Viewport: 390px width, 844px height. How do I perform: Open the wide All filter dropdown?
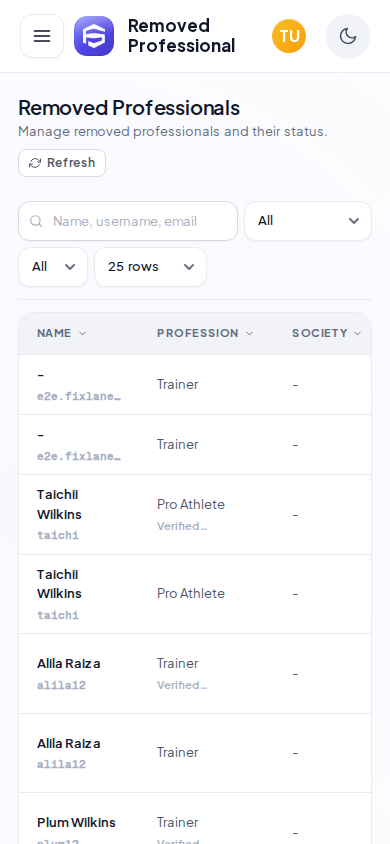click(308, 221)
